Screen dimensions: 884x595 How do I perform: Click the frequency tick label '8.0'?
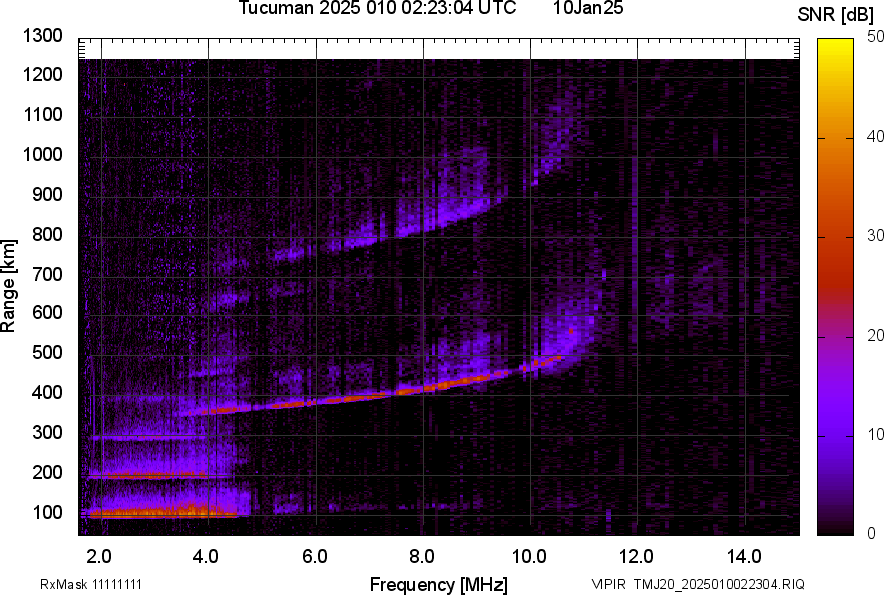(421, 557)
